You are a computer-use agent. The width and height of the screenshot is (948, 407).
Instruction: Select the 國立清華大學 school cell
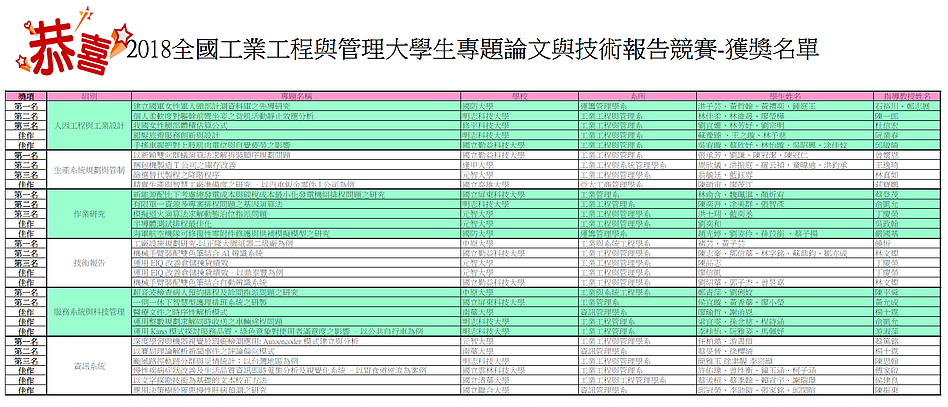tap(519, 380)
